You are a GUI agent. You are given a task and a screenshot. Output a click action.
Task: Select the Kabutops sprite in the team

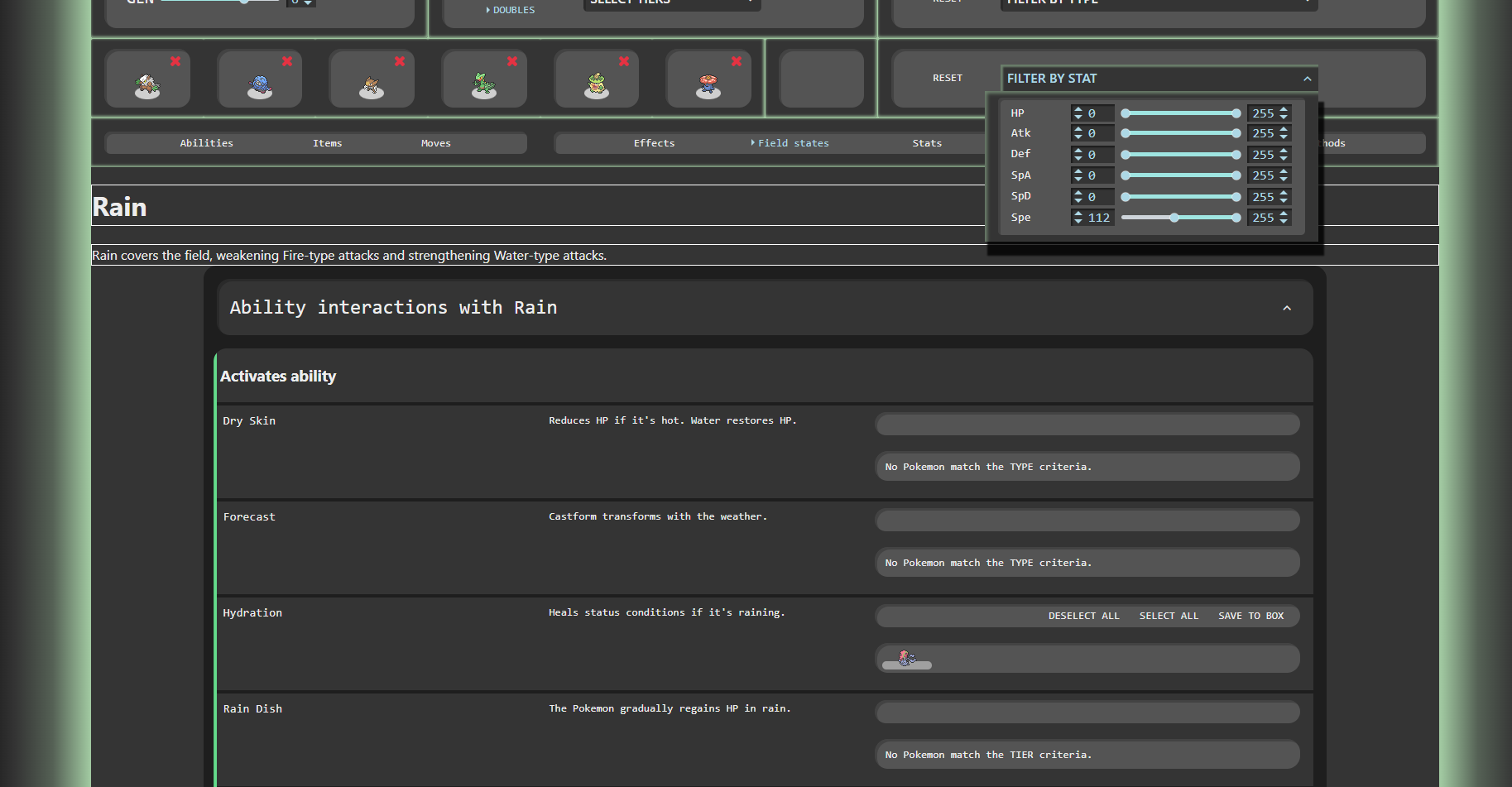coord(372,85)
